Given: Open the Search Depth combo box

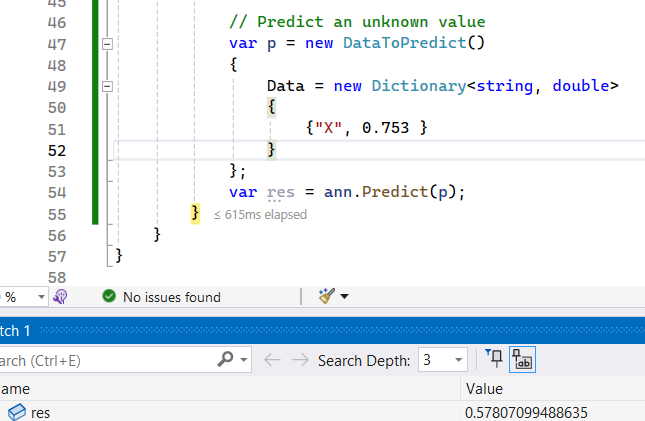Looking at the screenshot, I should click(x=443, y=360).
